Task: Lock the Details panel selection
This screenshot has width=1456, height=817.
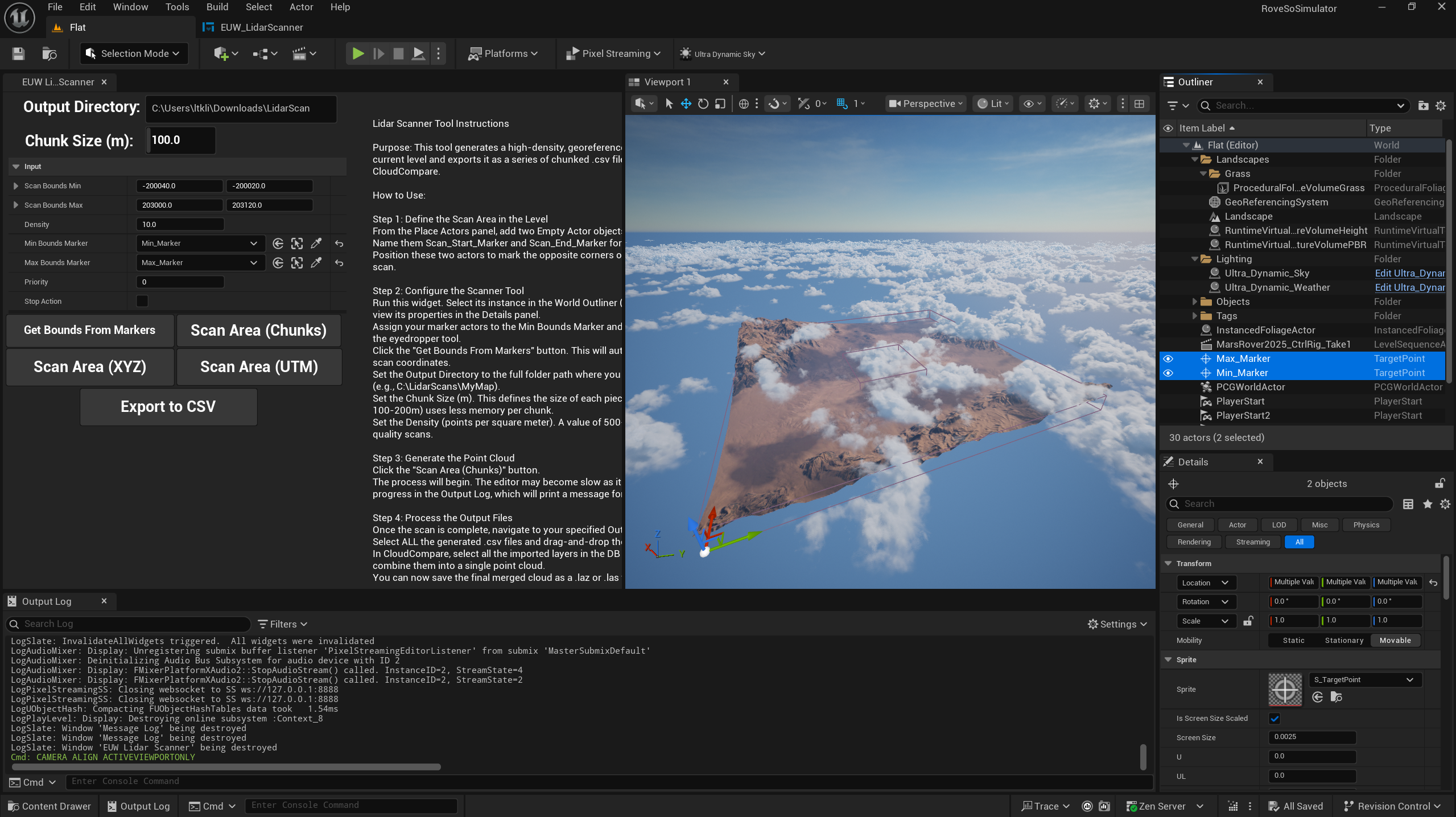Action: [x=1439, y=484]
